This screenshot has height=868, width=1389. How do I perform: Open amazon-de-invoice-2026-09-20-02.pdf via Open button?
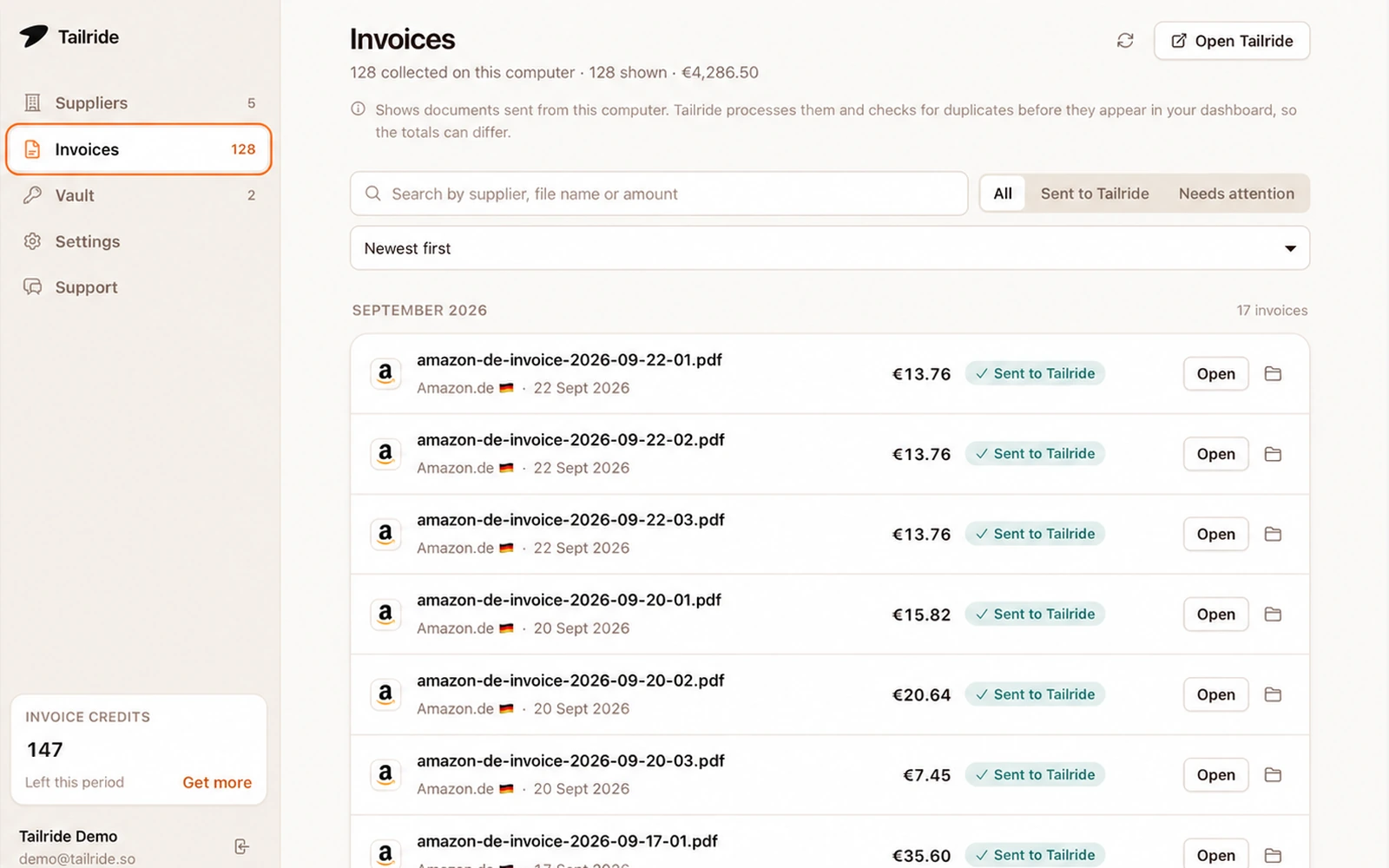coord(1215,694)
